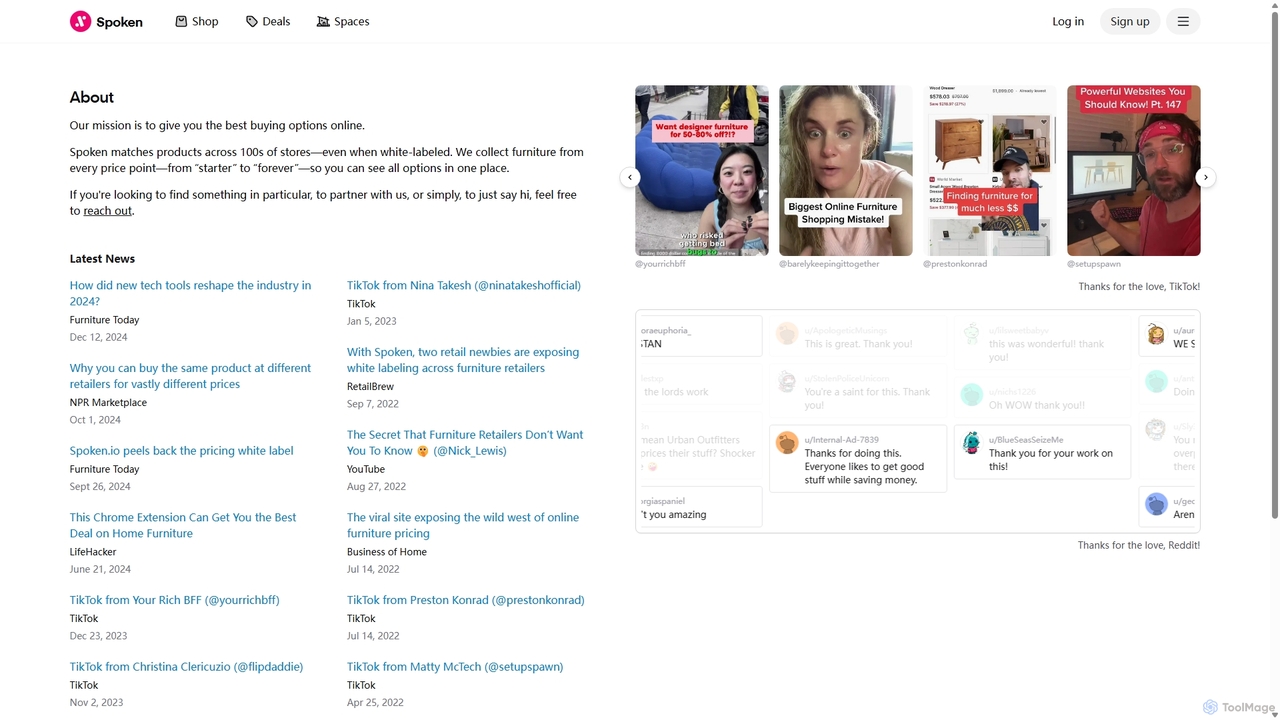Open TikTok from Nina Takesh link

pyautogui.click(x=464, y=285)
